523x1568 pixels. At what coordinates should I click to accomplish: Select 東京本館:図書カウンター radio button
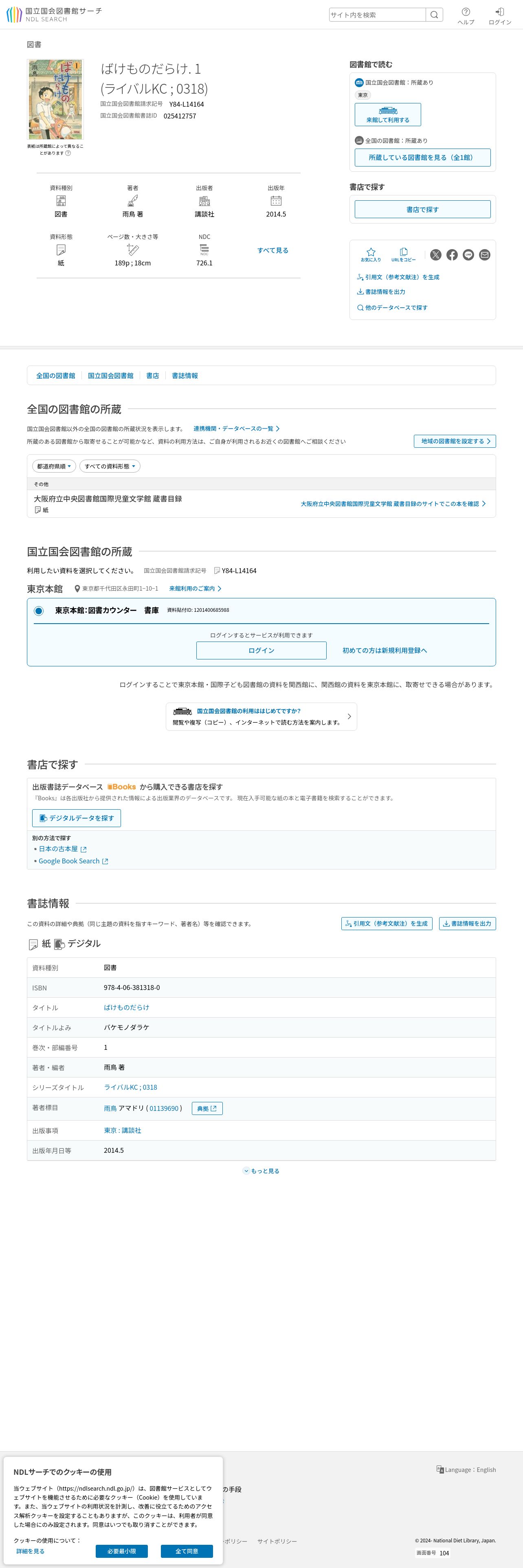click(39, 611)
